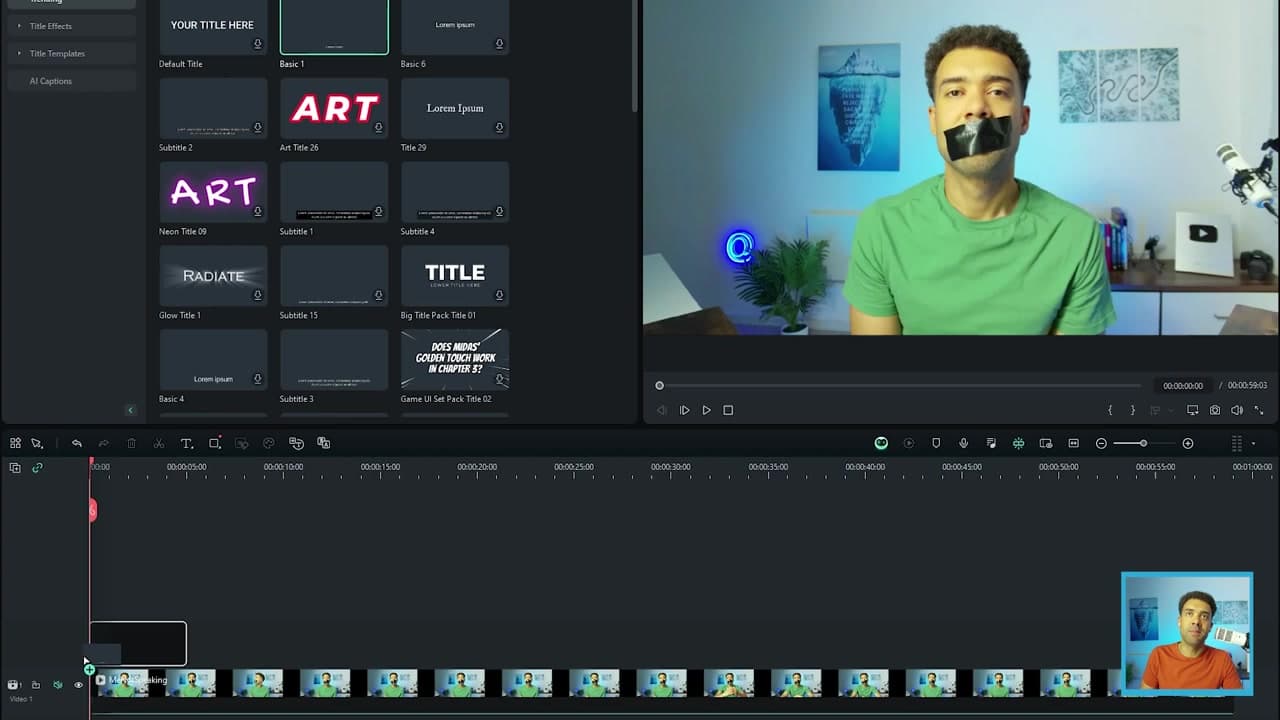Viewport: 1280px width, 720px height.
Task: Click the zoom-to-fit timeline icon
Action: pos(1073,443)
